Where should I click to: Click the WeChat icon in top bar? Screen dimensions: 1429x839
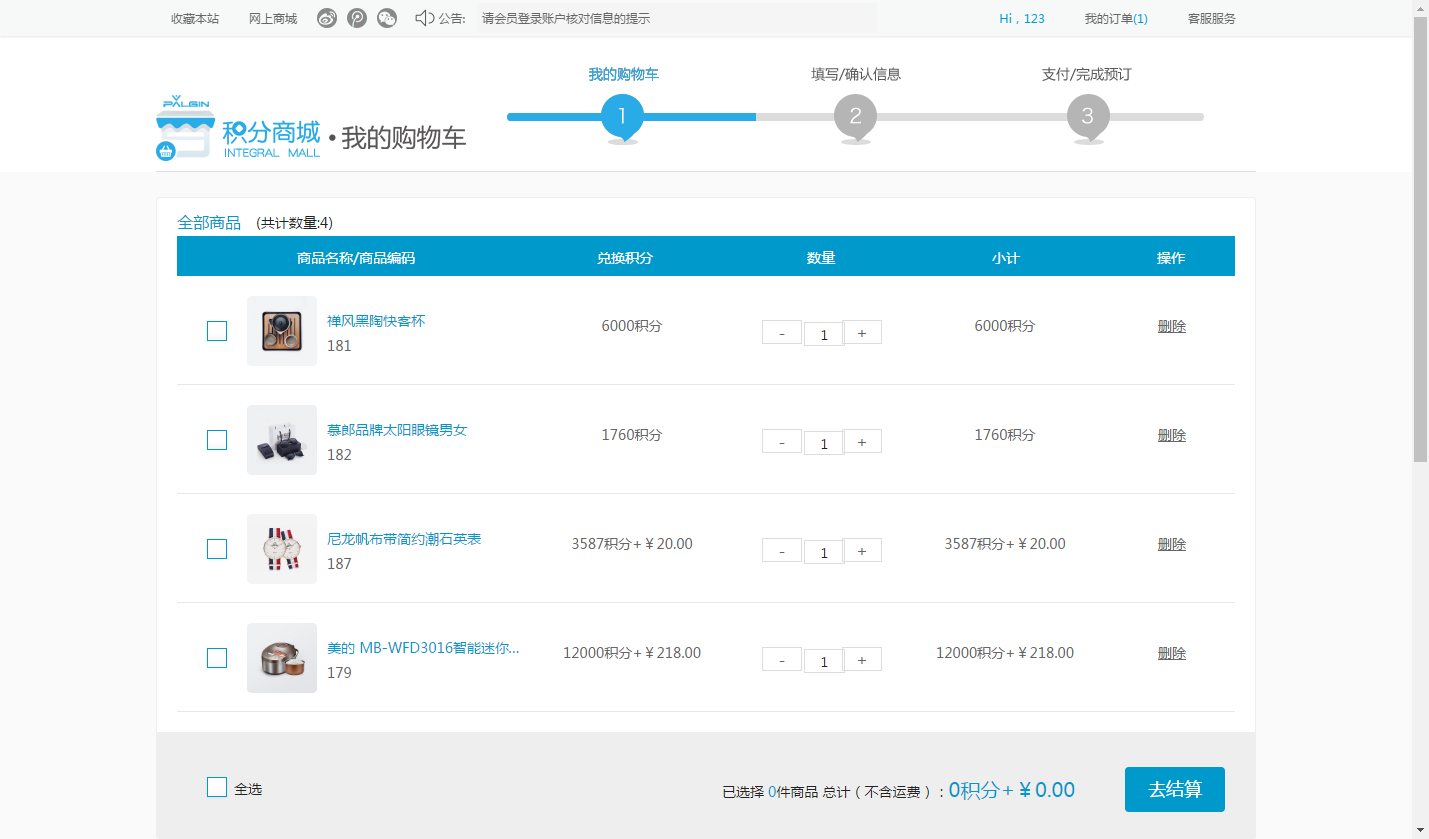click(x=387, y=18)
